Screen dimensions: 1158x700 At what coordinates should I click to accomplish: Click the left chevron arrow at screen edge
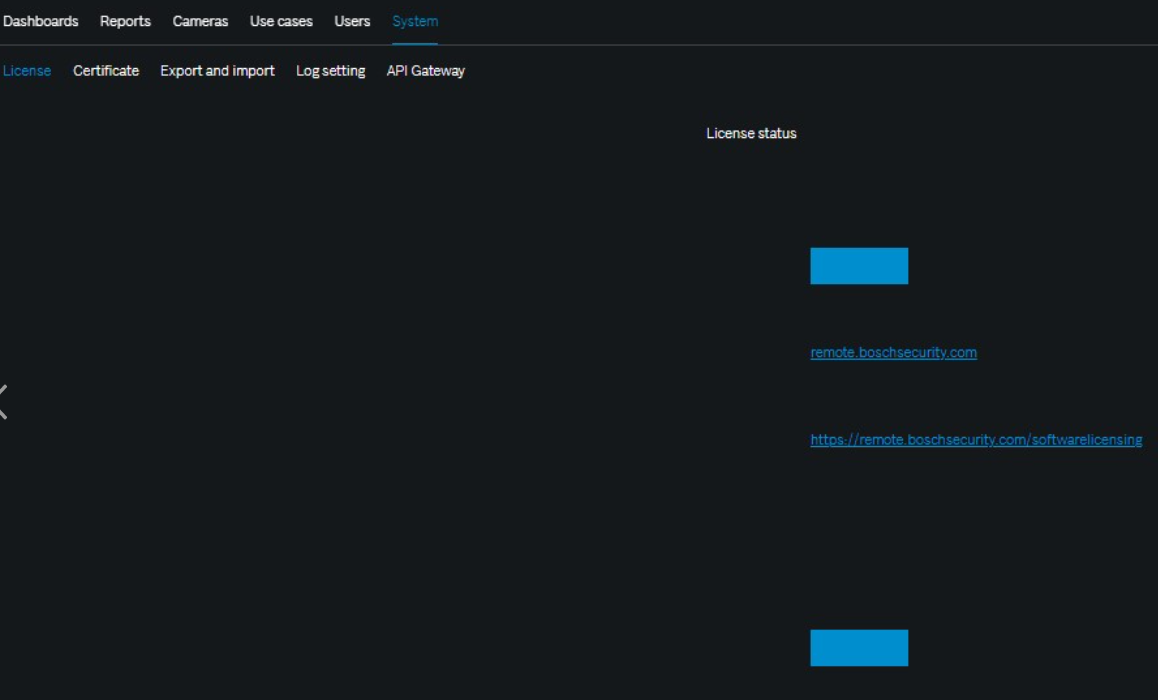click(4, 401)
